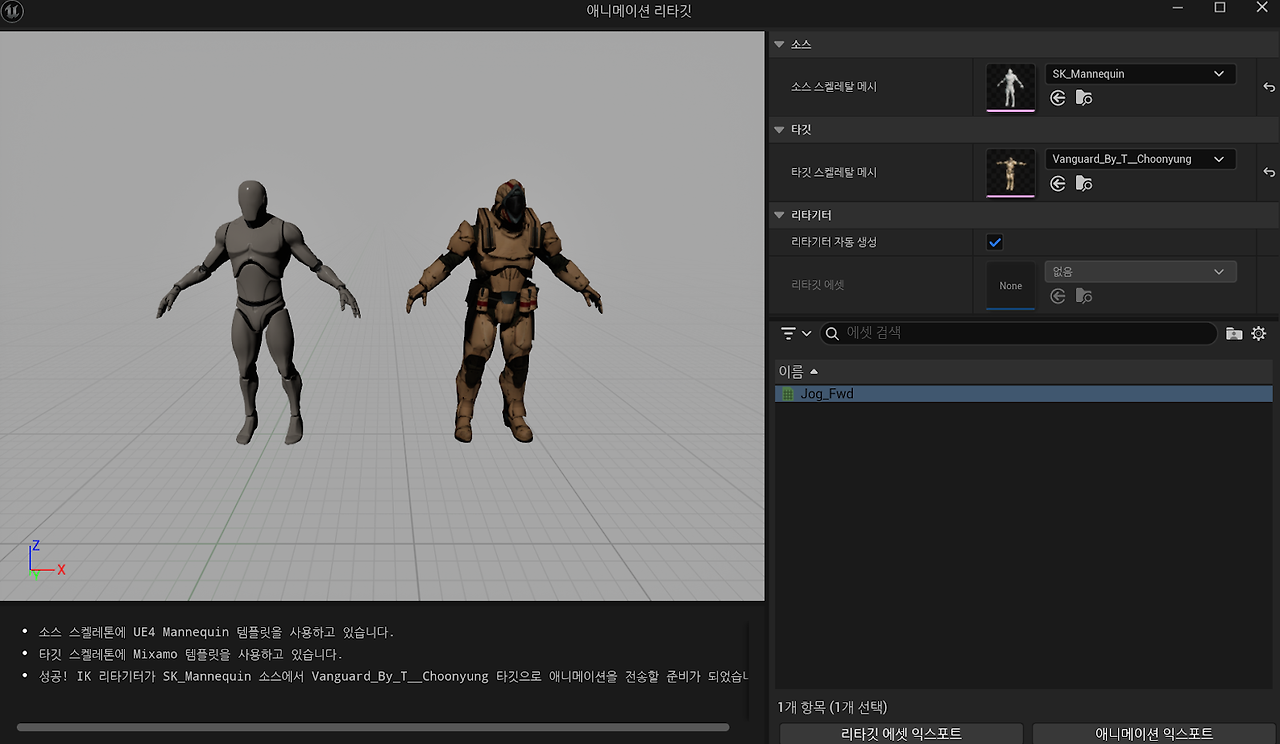Open SK_Mannequin source mesh dropdown
1280x744 pixels.
coord(1140,74)
